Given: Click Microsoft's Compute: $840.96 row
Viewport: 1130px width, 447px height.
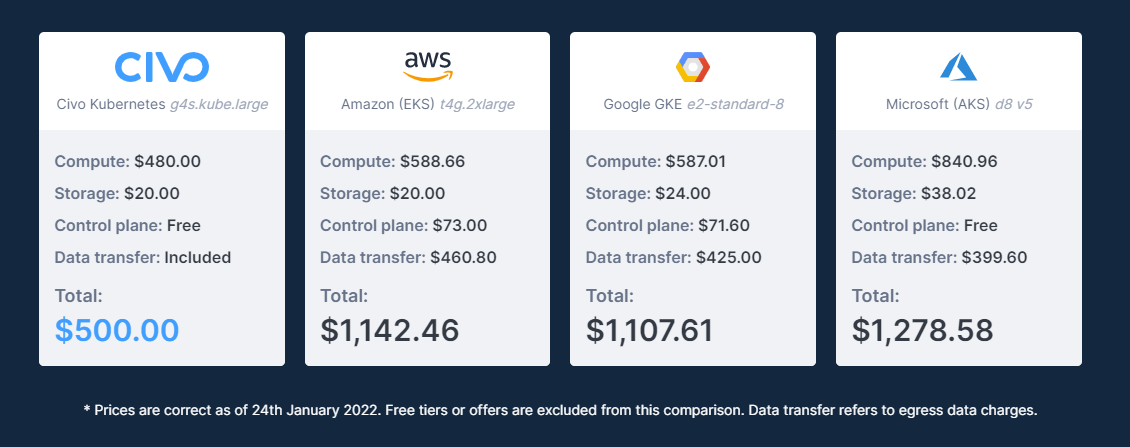Looking at the screenshot, I should [x=925, y=161].
